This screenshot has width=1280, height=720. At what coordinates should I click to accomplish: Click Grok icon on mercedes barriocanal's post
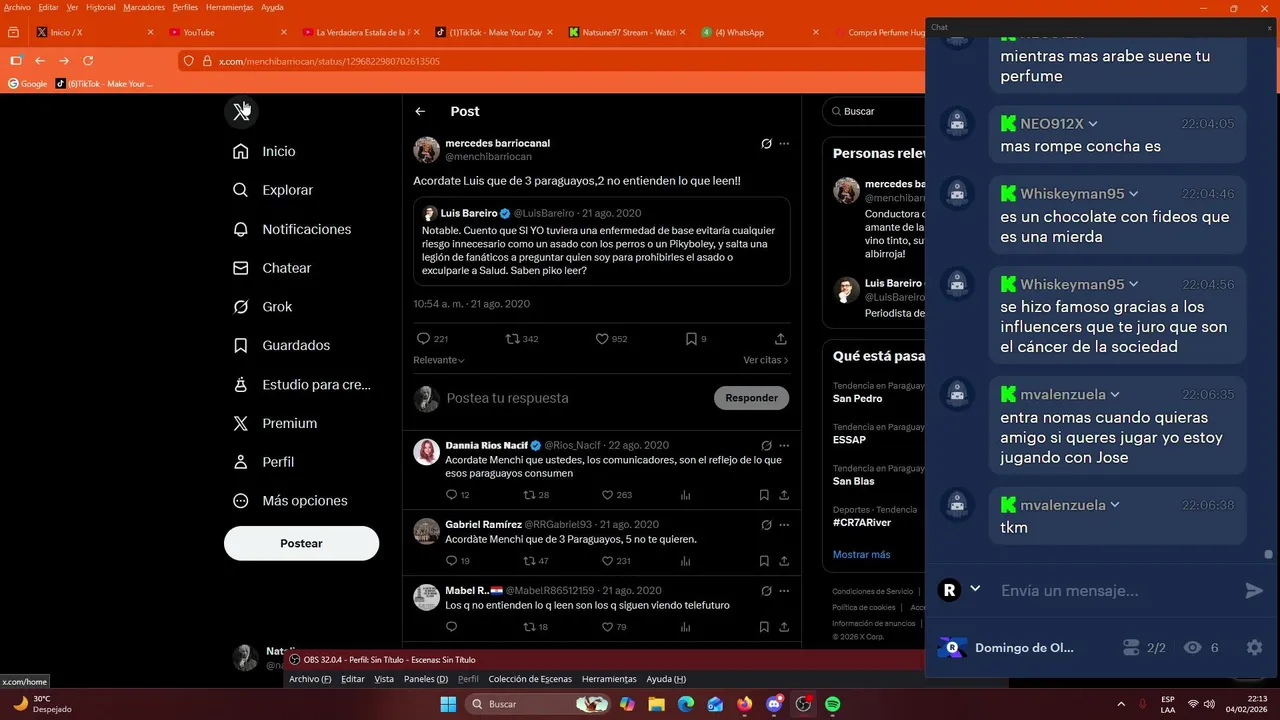click(x=766, y=144)
